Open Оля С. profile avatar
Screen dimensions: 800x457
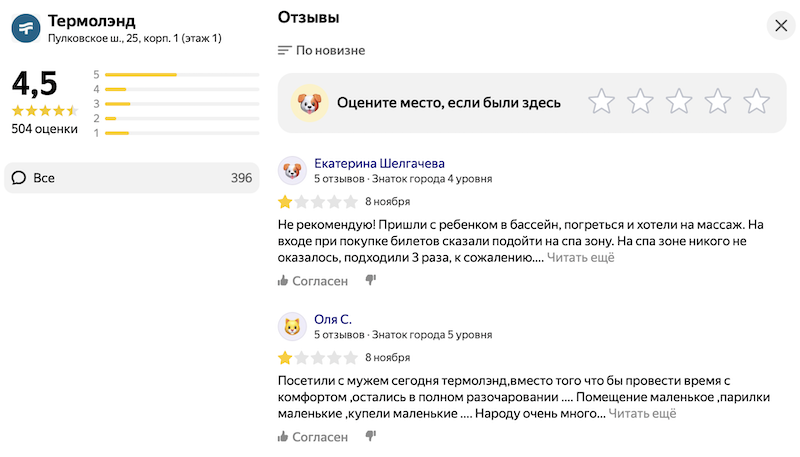click(x=292, y=326)
